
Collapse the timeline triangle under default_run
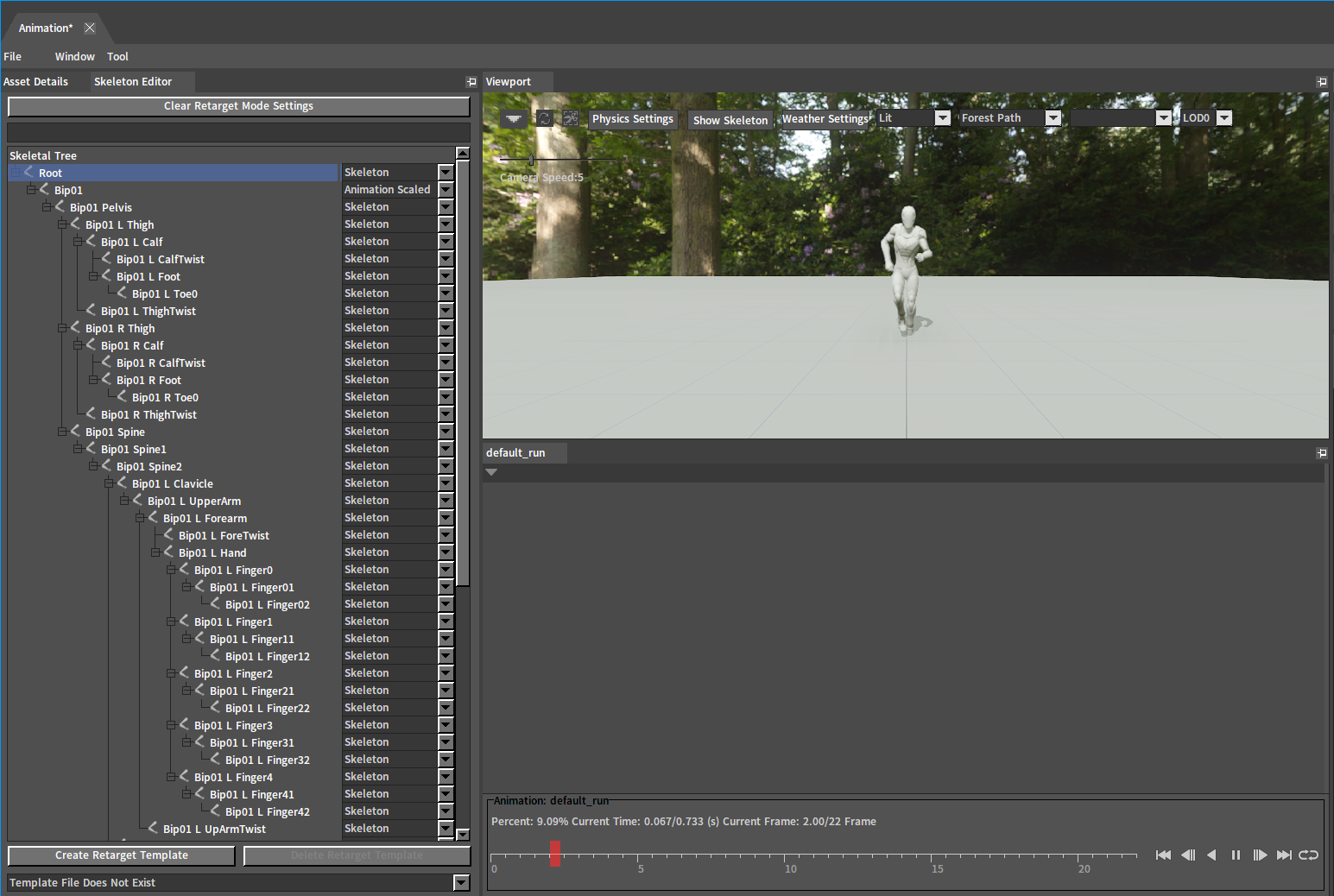pos(491,472)
